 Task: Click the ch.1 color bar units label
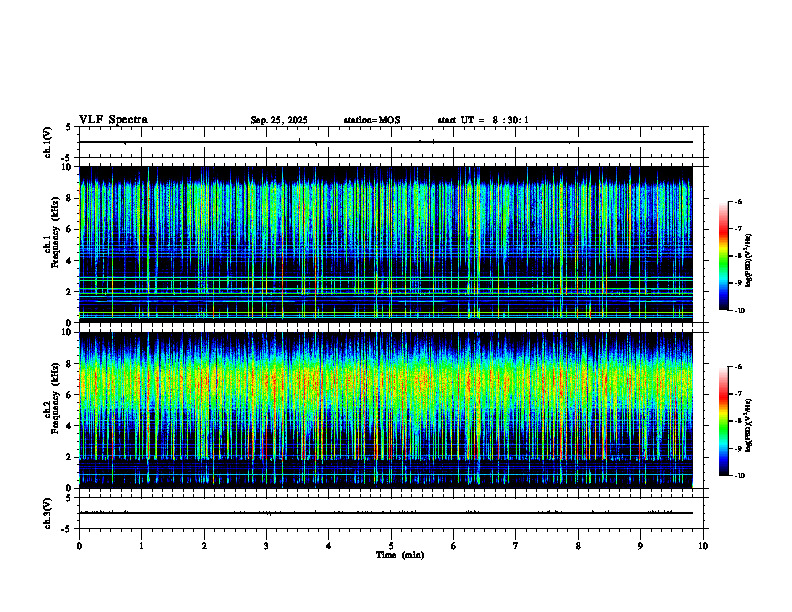[749, 261]
